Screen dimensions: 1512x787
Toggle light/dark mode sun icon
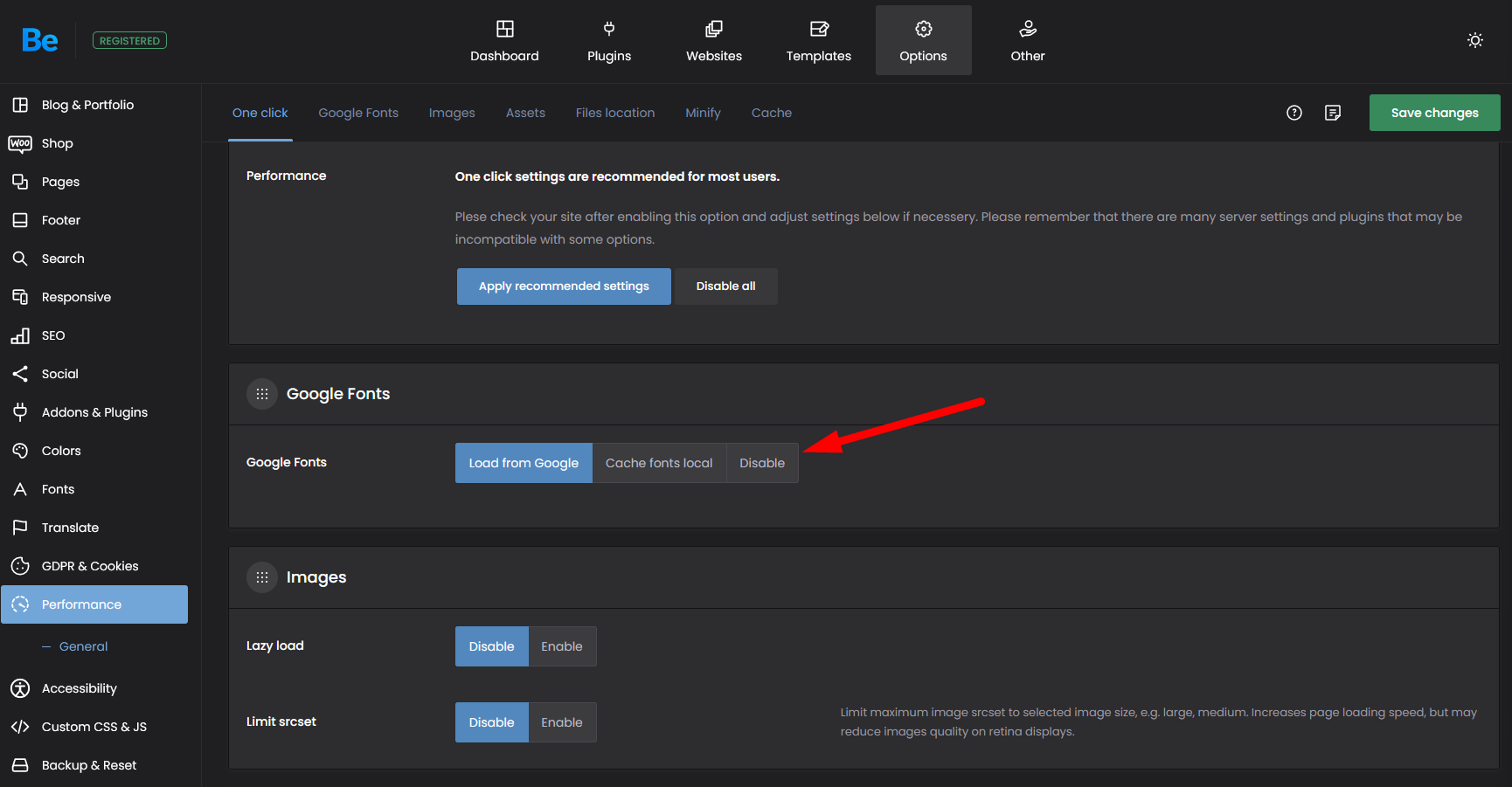click(1475, 40)
